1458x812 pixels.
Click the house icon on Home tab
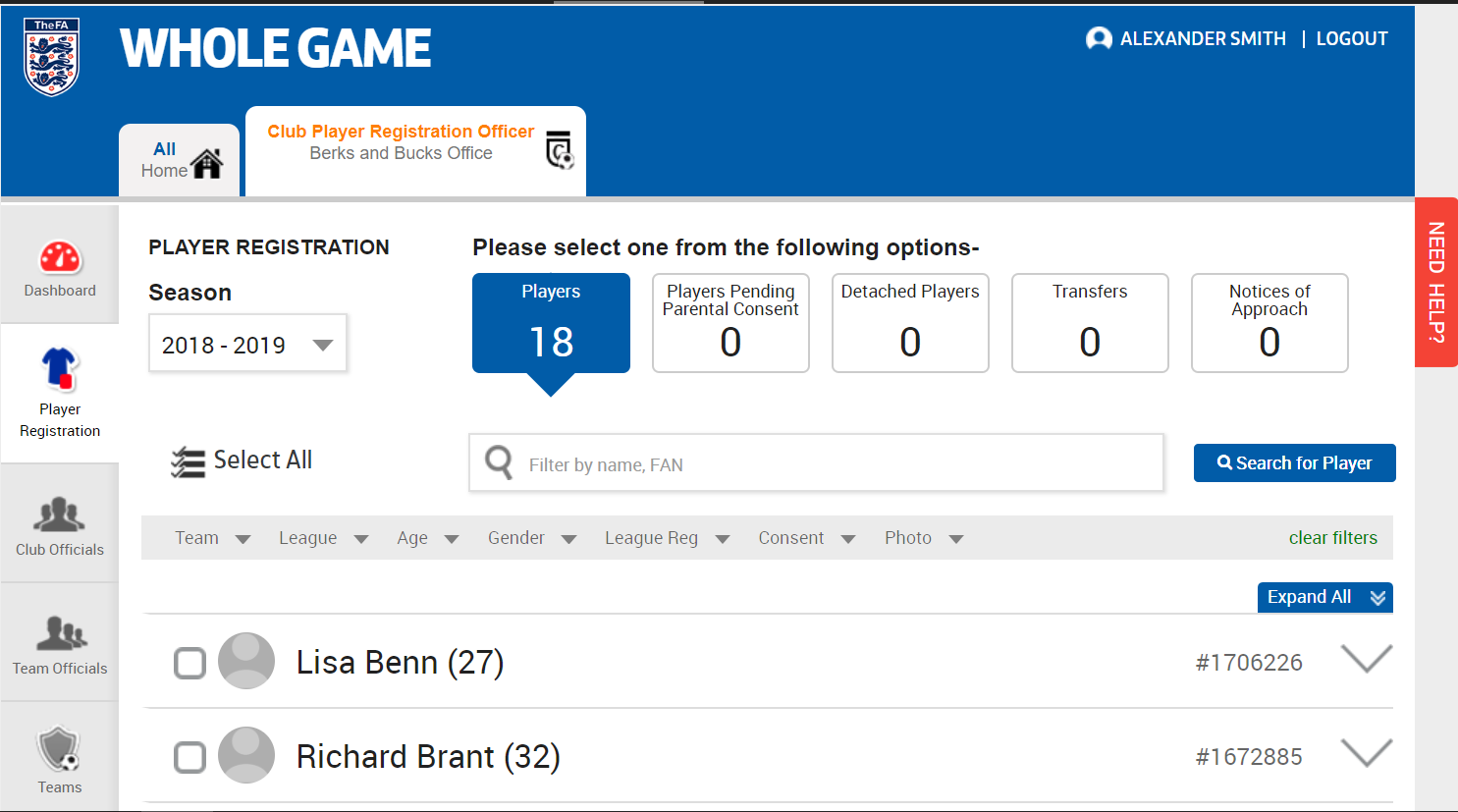(x=207, y=163)
